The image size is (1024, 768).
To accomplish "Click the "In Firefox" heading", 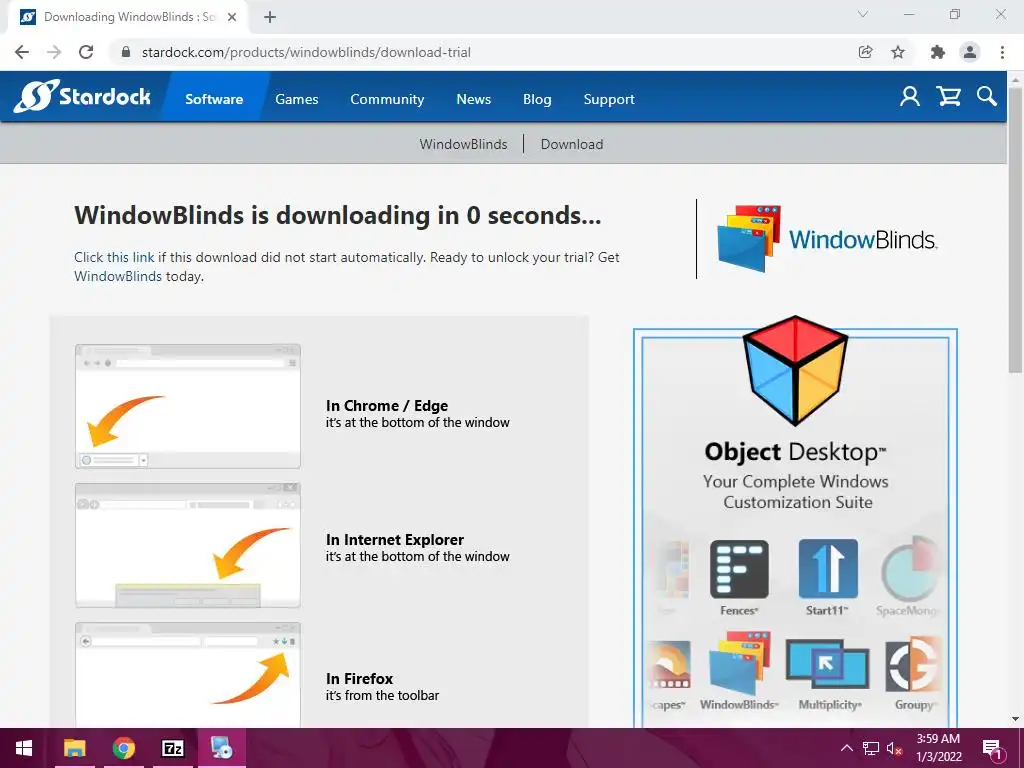I will coord(359,679).
